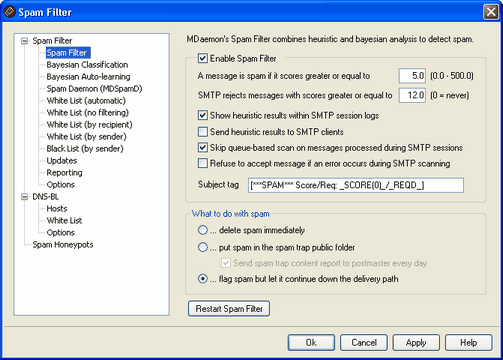Viewport: 503px width, 360px height.
Task: Click the Subject tag text field
Action: [x=356, y=185]
